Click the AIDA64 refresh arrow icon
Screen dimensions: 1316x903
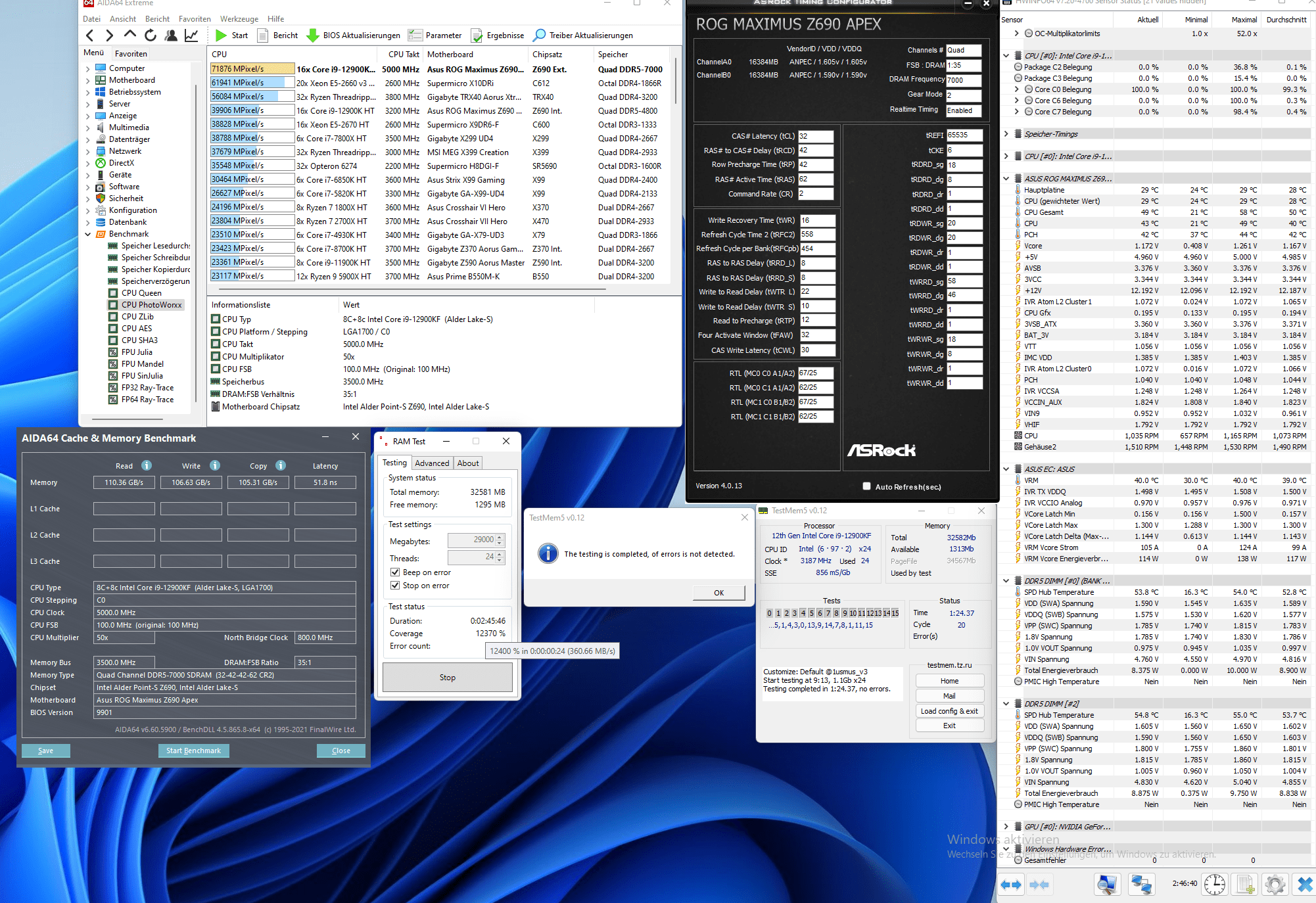pos(151,35)
